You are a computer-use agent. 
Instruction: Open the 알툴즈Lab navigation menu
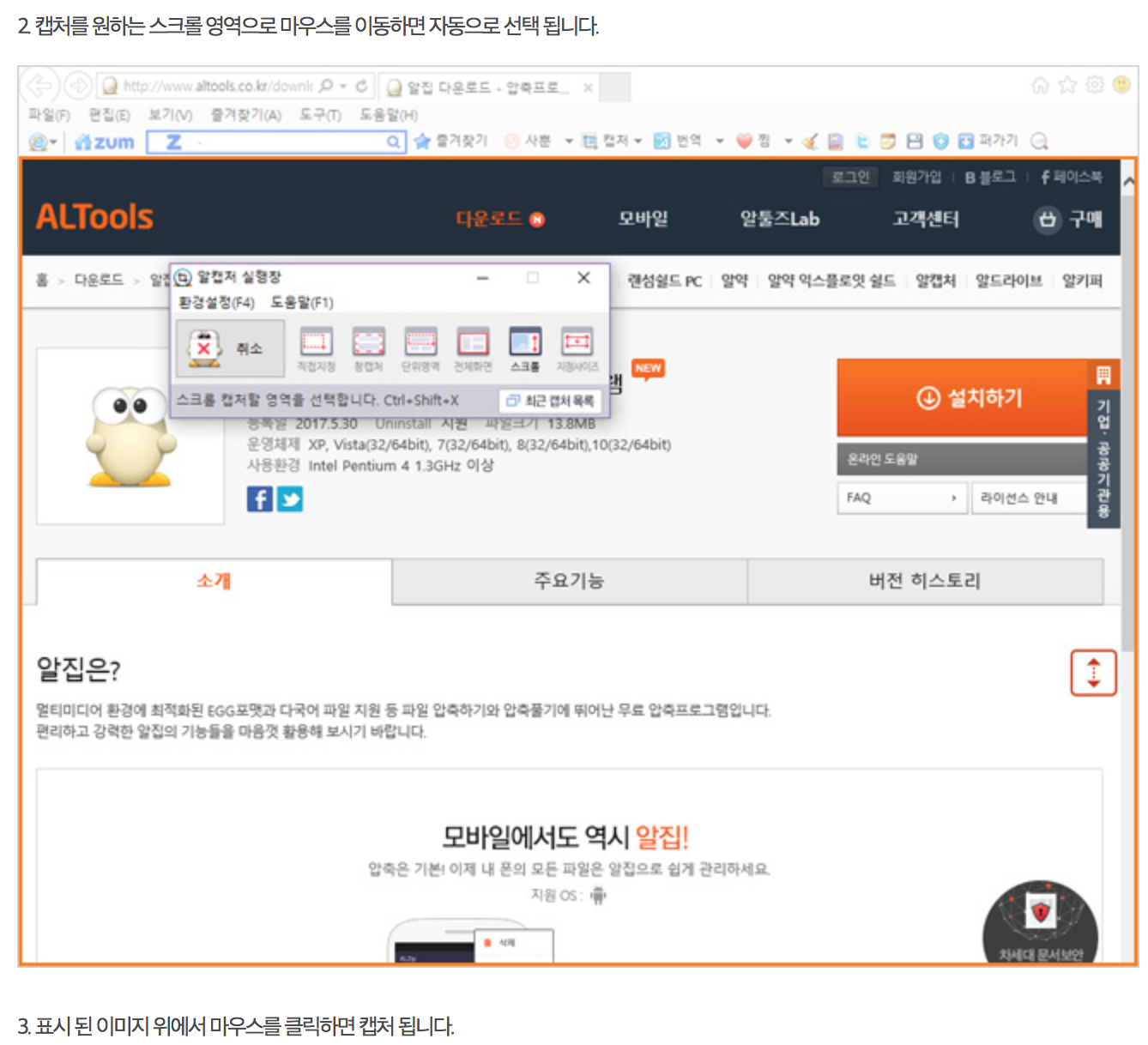[780, 219]
